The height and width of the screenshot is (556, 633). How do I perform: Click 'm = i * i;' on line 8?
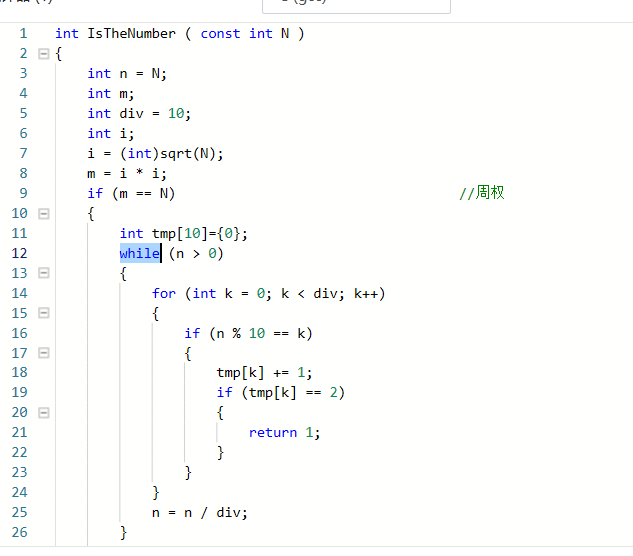click(127, 174)
